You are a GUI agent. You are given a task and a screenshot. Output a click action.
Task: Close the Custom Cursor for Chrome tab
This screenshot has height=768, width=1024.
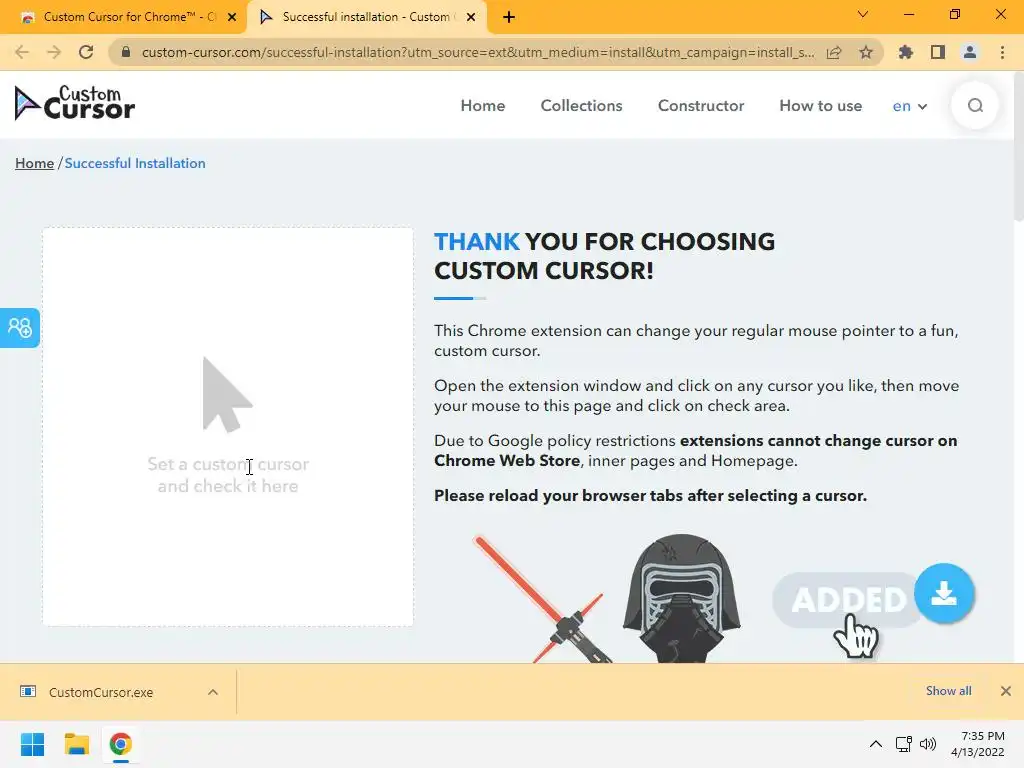click(232, 17)
